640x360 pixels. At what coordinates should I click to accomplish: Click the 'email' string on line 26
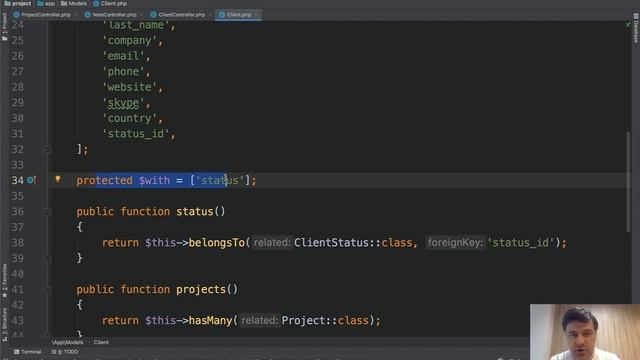click(123, 56)
